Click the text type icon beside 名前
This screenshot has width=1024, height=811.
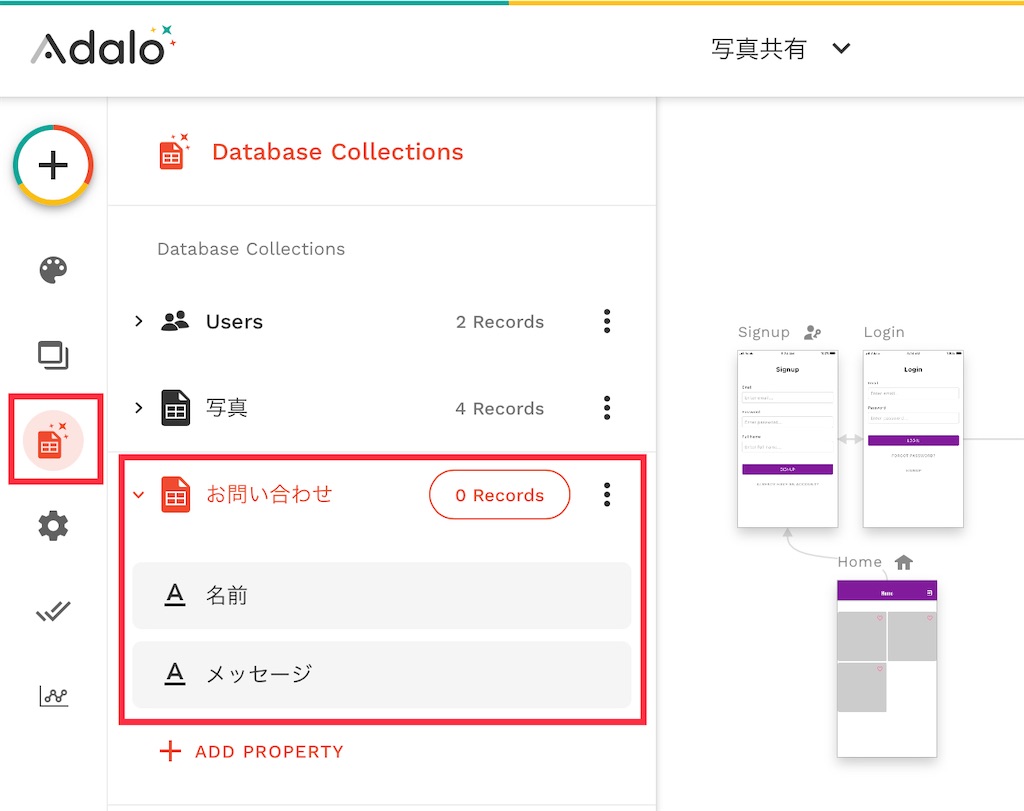coord(174,595)
